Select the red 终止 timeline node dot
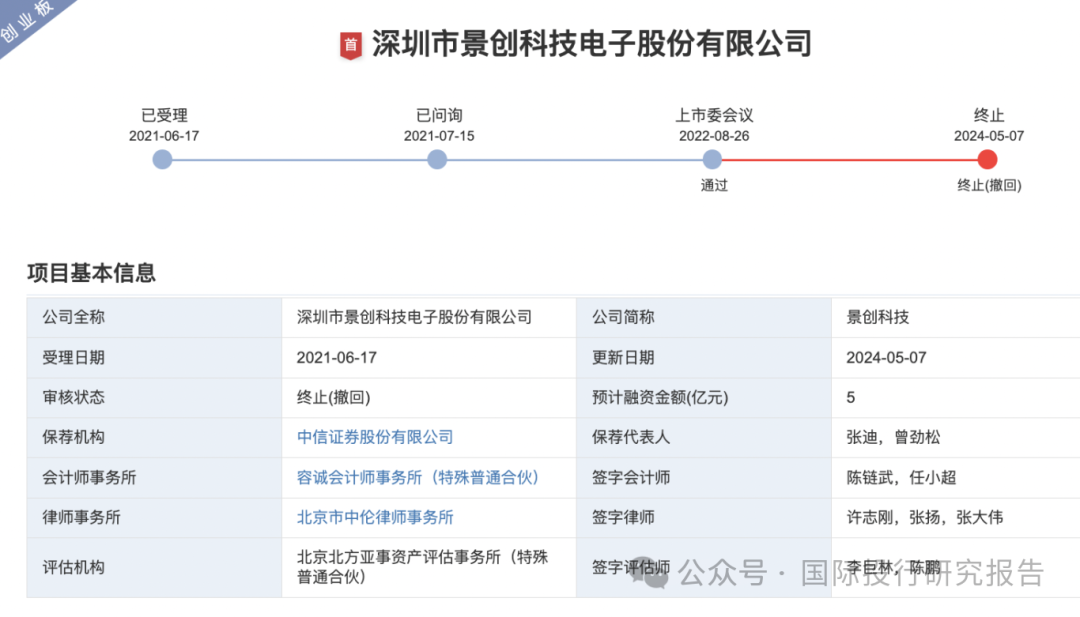1080x617 pixels. tap(987, 160)
